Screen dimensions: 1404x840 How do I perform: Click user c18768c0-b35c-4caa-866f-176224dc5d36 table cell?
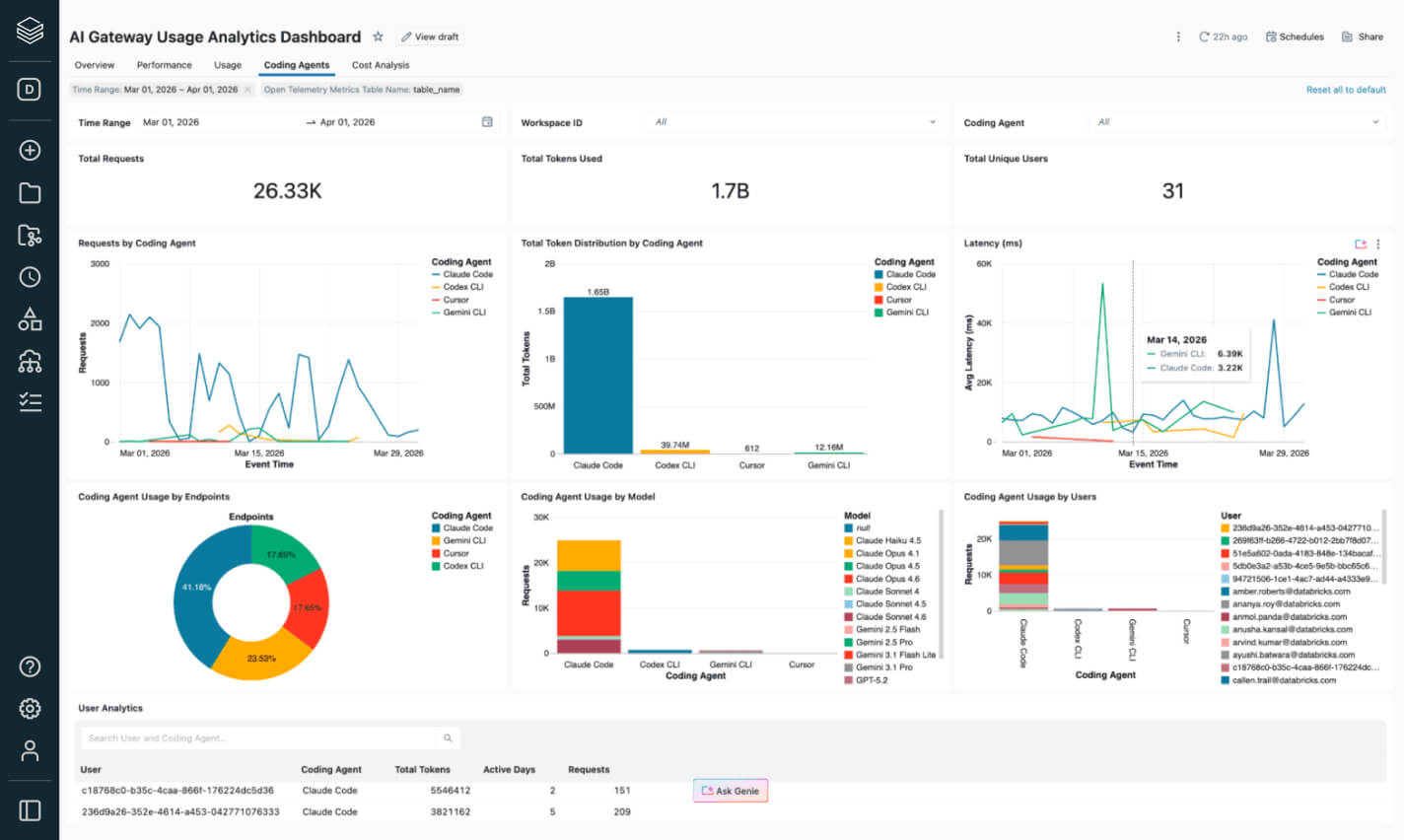coord(177,791)
